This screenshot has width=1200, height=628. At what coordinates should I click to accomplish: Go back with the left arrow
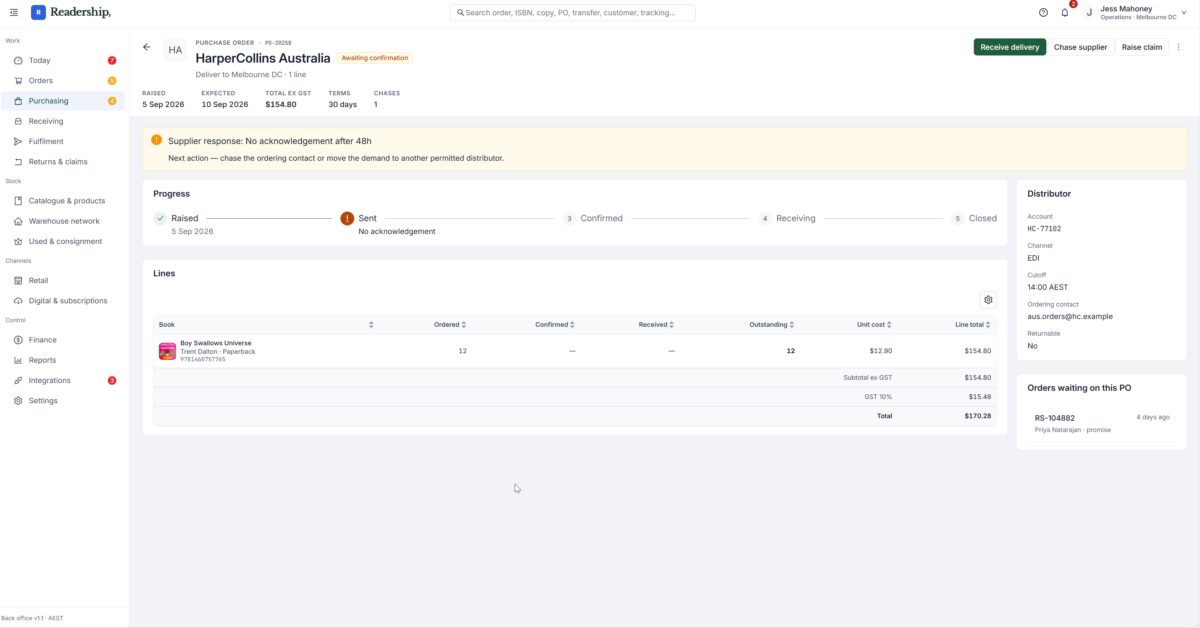[147, 47]
